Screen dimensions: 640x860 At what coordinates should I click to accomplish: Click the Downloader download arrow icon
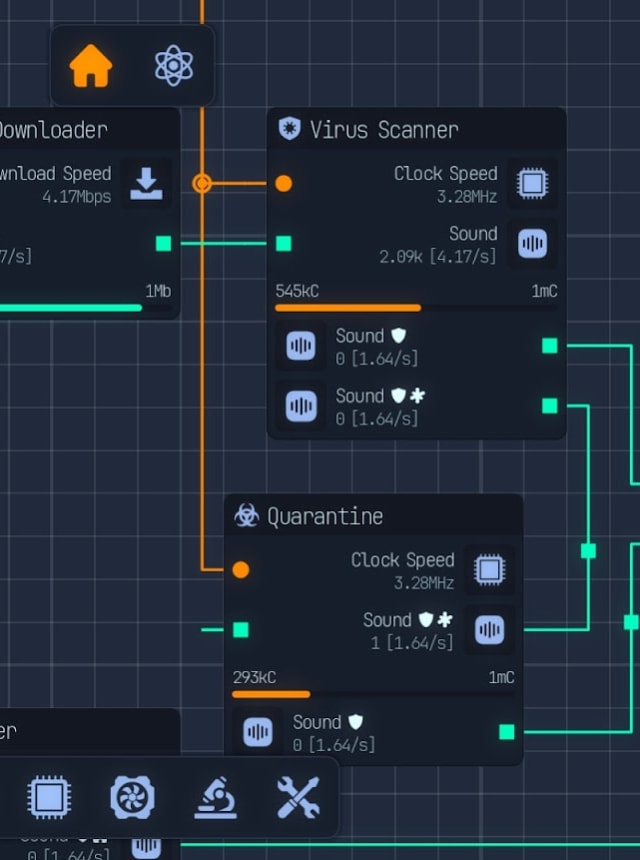click(x=146, y=184)
